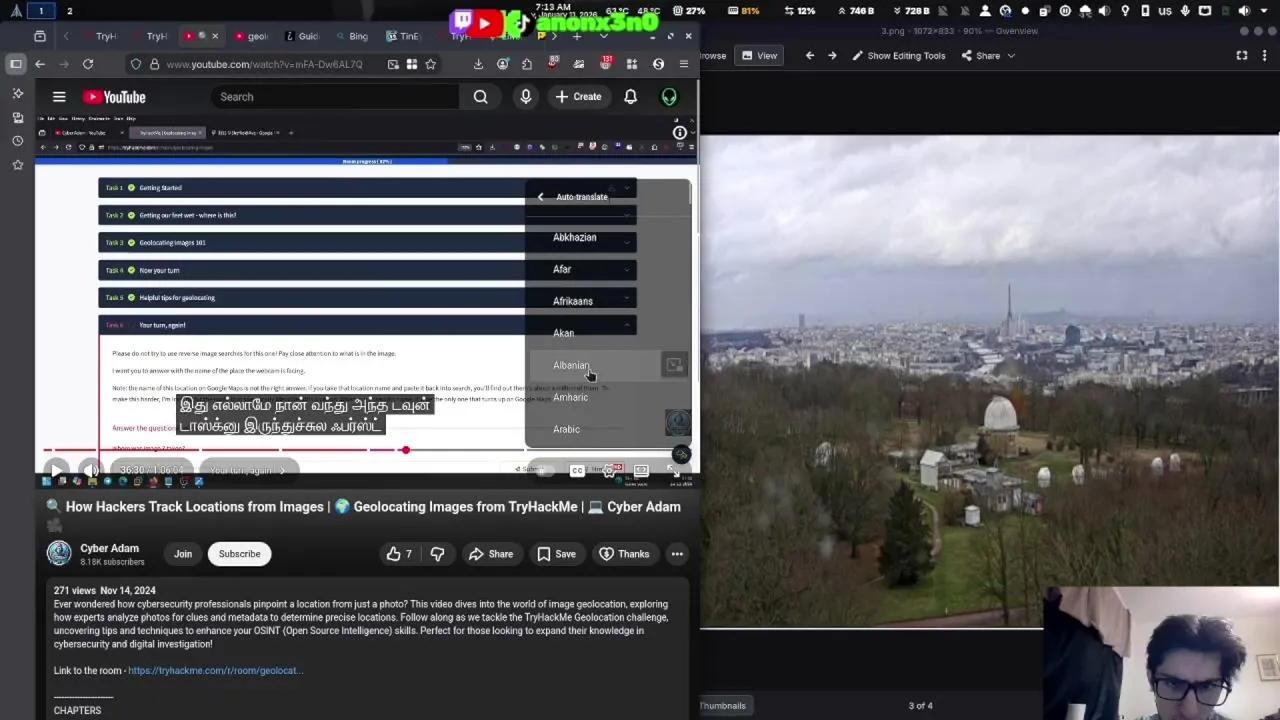
Task: Open Gwenview Share dropdown
Action: pos(988,56)
